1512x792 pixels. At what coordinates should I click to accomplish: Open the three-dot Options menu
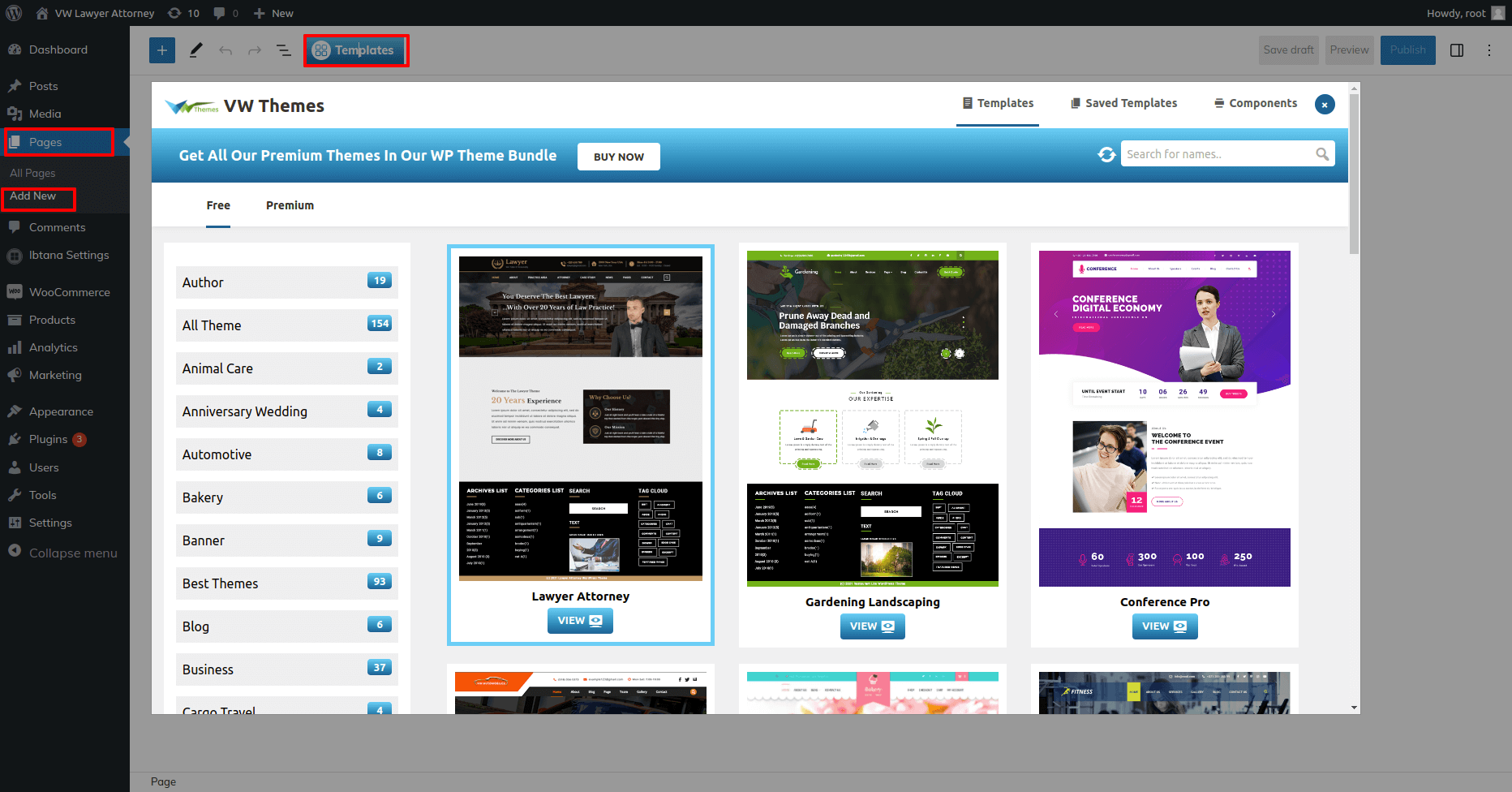click(x=1489, y=50)
